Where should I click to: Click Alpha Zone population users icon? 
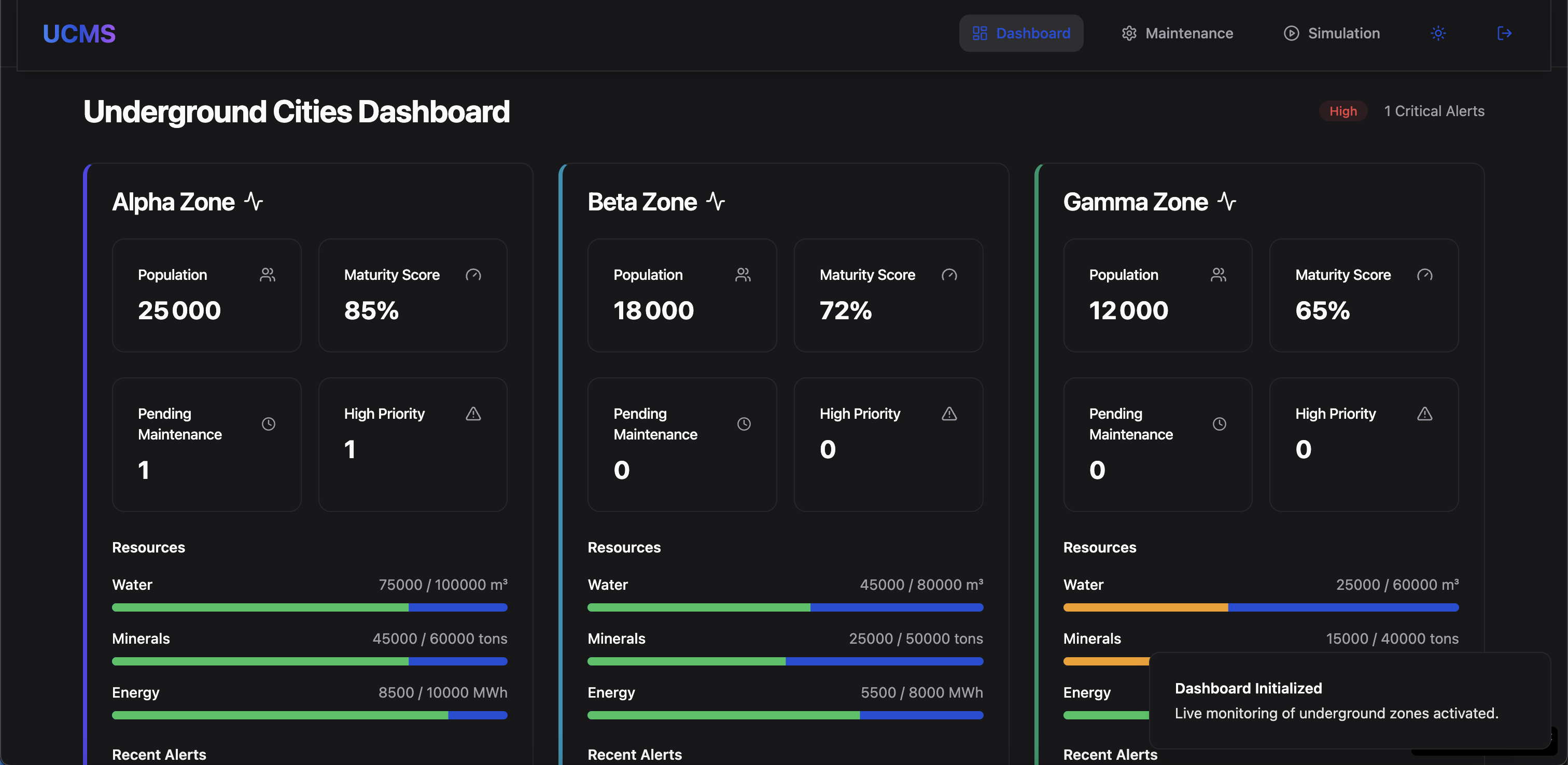coord(267,275)
